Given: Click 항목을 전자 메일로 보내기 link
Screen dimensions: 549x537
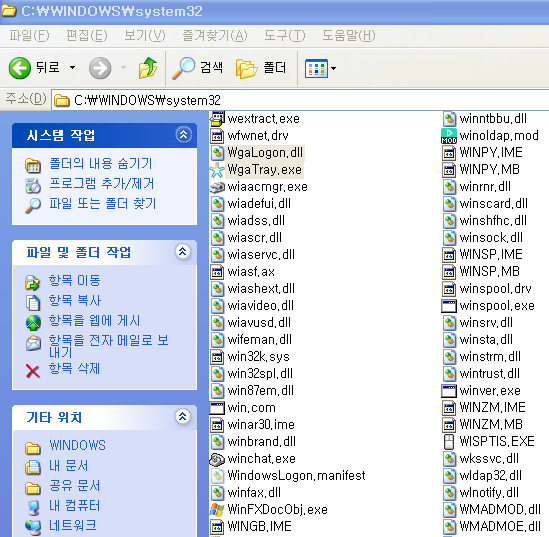Looking at the screenshot, I should point(109,346).
